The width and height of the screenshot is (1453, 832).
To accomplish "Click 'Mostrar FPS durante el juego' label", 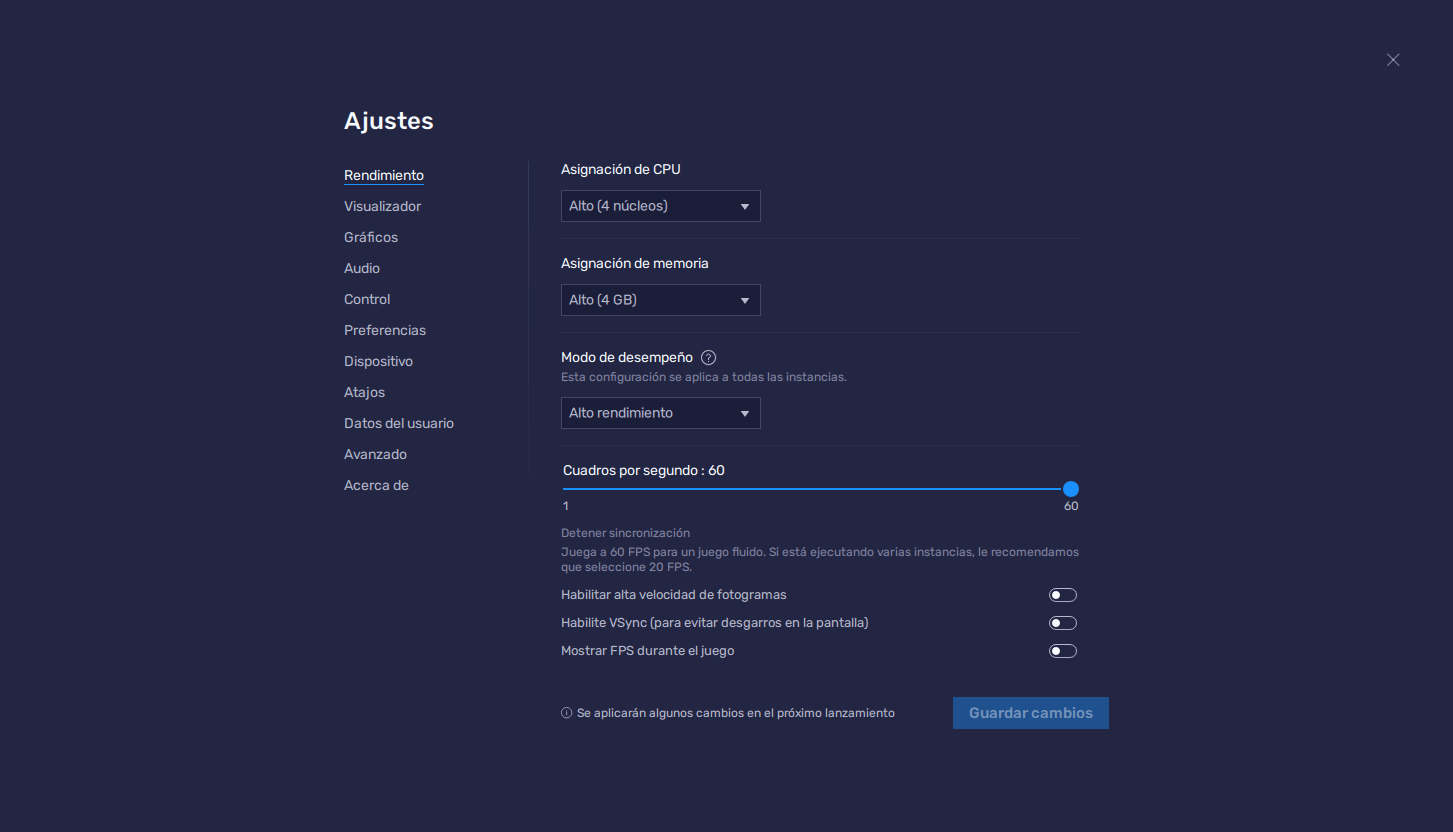I will pyautogui.click(x=648, y=651).
